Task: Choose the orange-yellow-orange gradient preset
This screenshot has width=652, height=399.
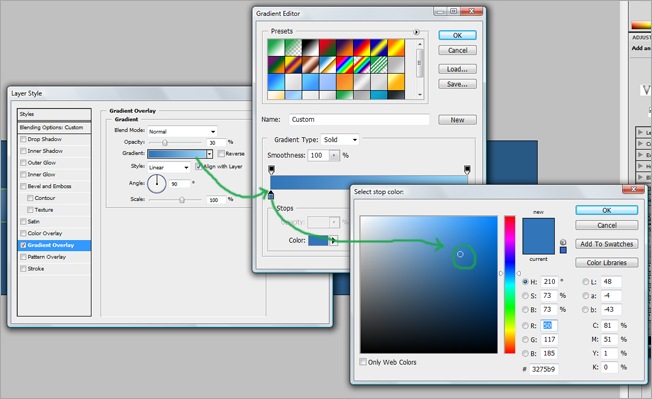Action: 396,48
